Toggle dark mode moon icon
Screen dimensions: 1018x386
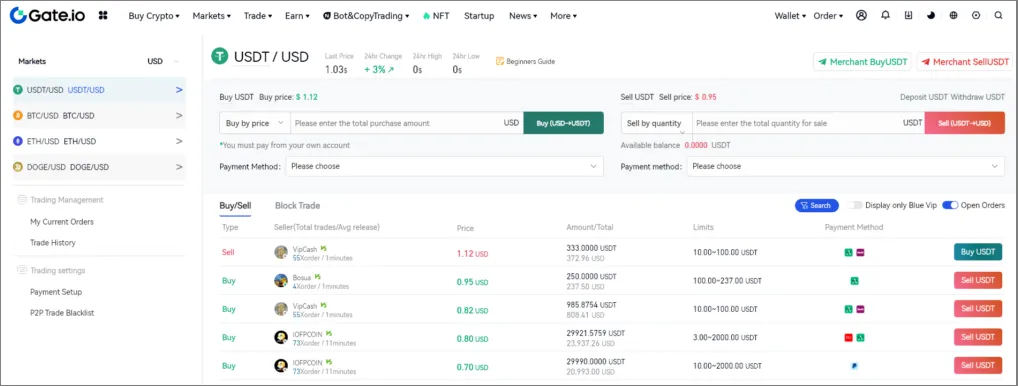[931, 16]
